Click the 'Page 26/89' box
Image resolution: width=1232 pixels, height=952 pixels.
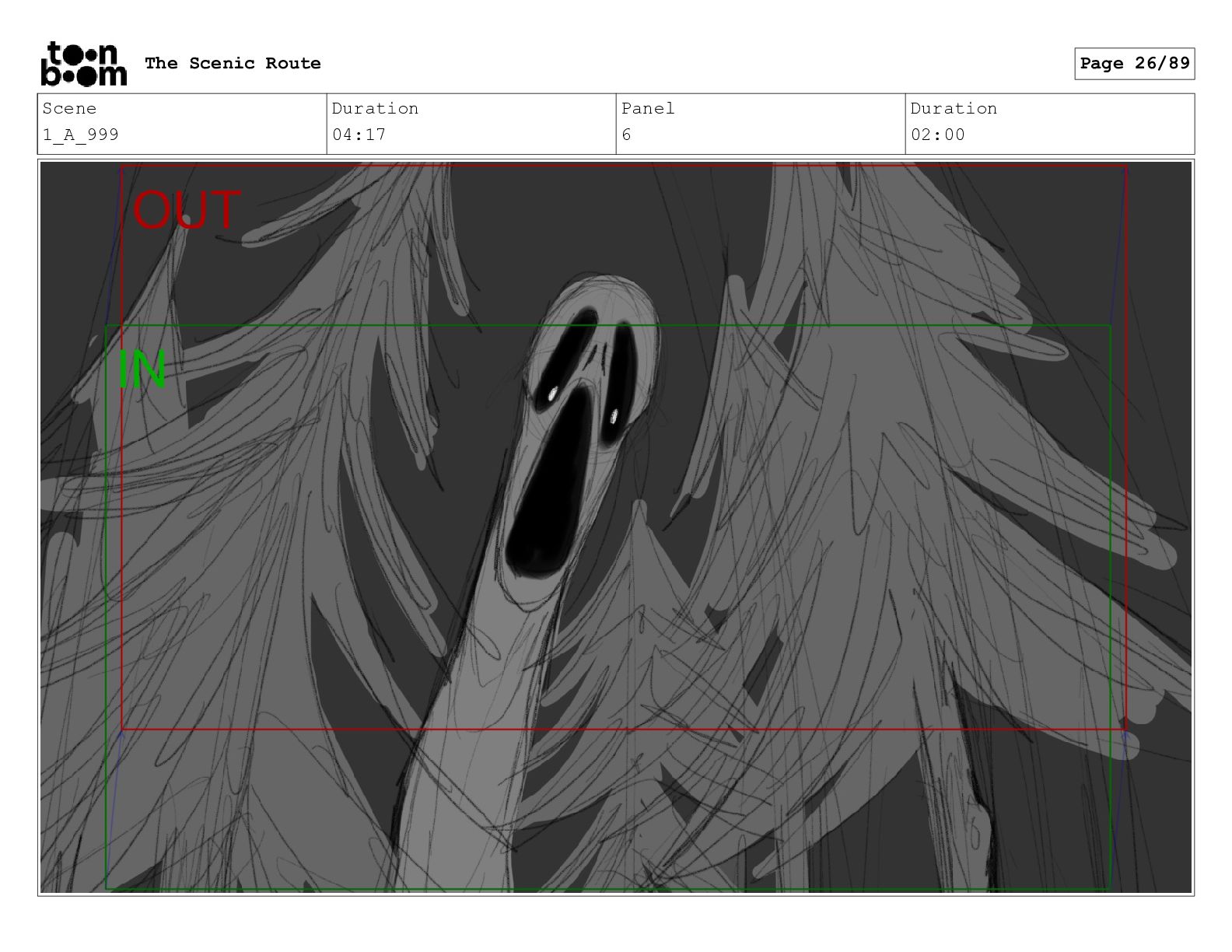[x=1134, y=64]
